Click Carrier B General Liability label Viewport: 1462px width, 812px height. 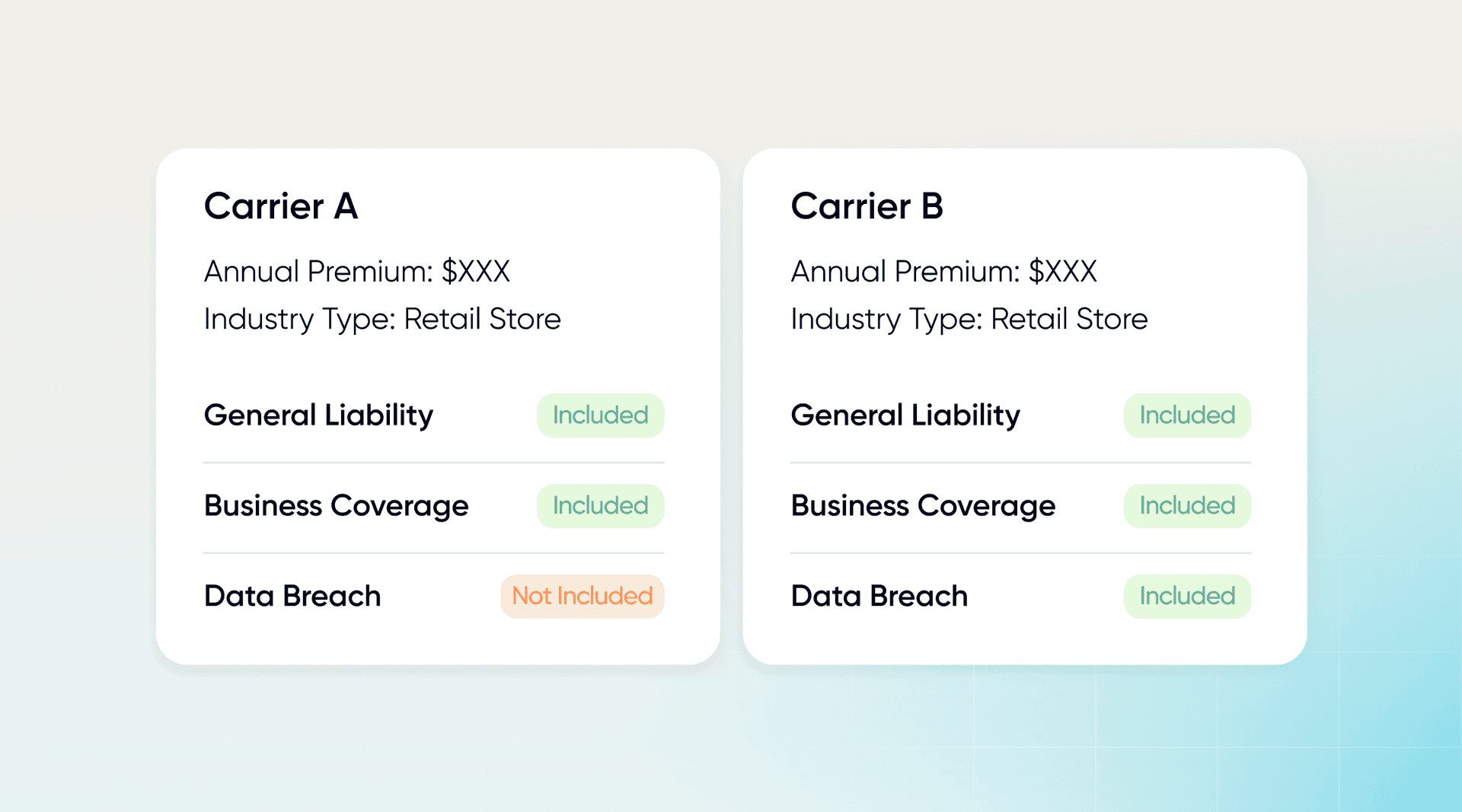[905, 416]
